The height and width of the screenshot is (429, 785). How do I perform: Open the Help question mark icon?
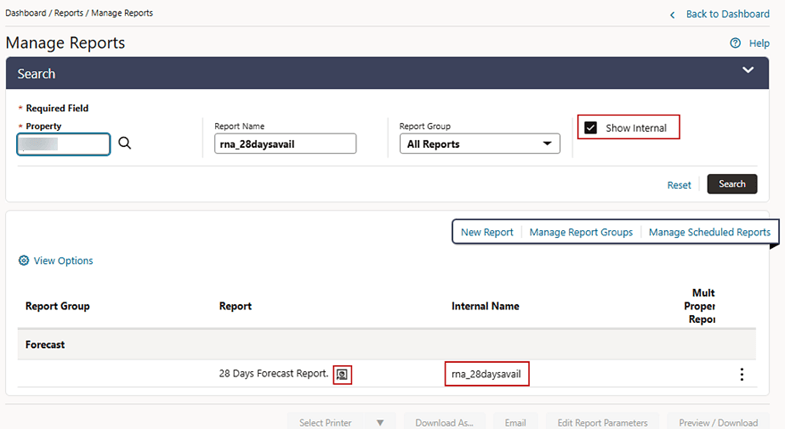click(735, 43)
